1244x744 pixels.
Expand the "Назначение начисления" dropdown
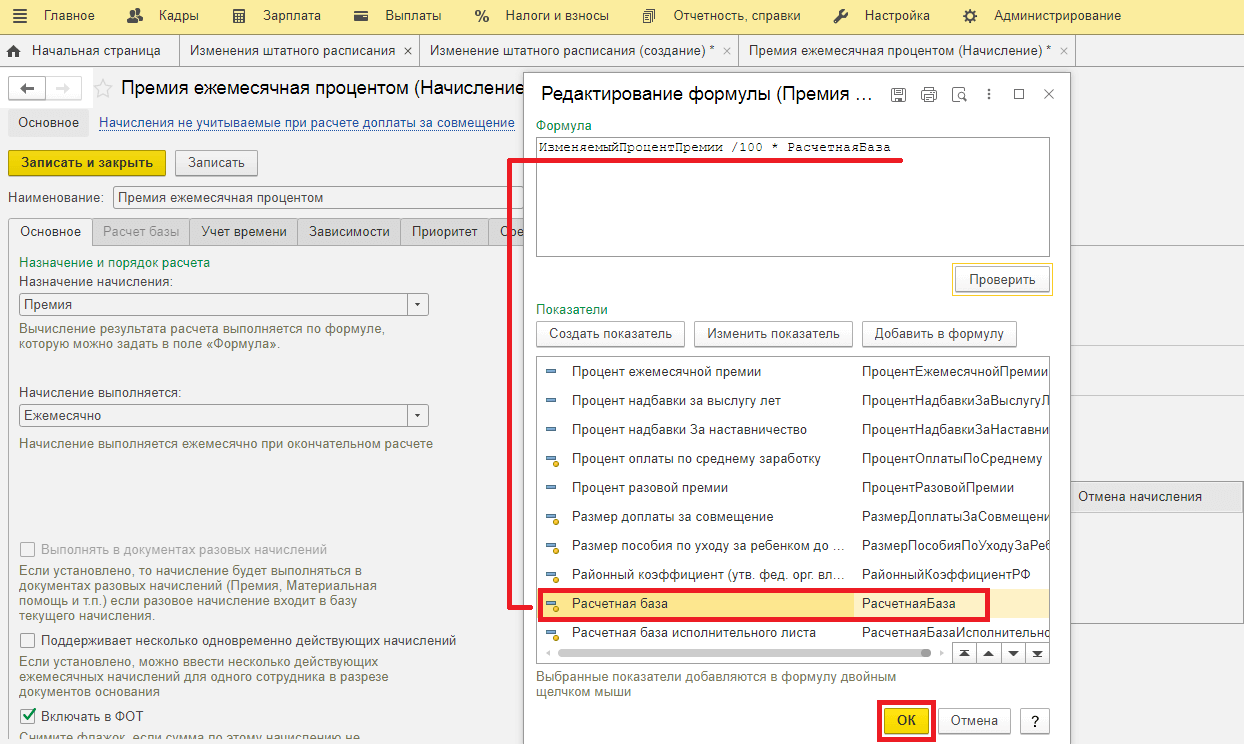click(x=418, y=305)
